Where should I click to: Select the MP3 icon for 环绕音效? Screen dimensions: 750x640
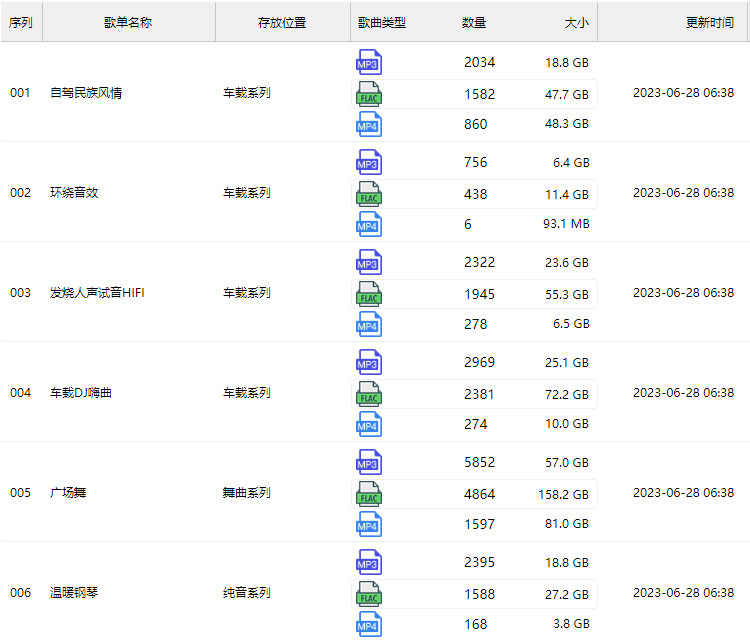coord(369,162)
